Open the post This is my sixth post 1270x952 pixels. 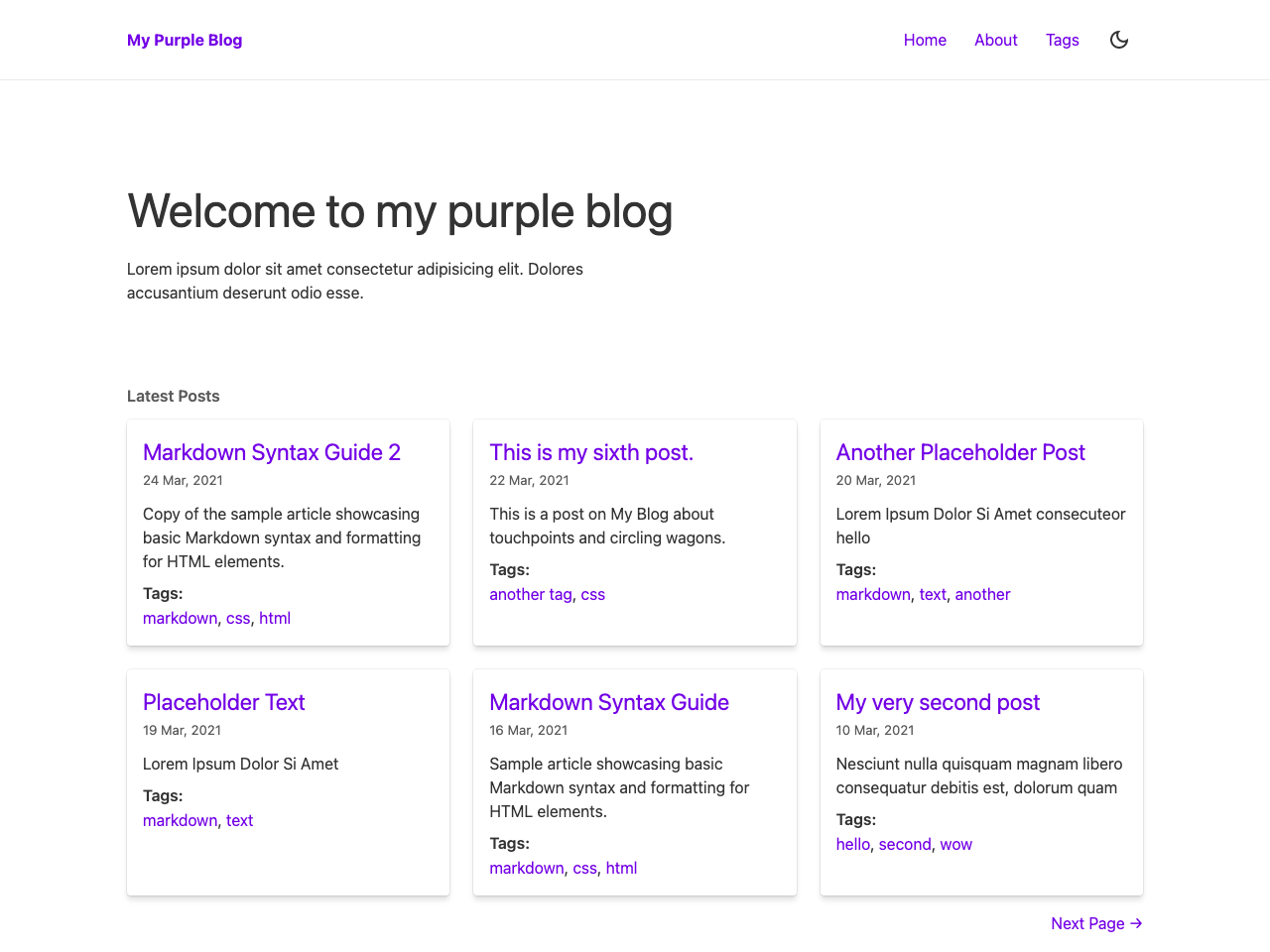coord(591,452)
